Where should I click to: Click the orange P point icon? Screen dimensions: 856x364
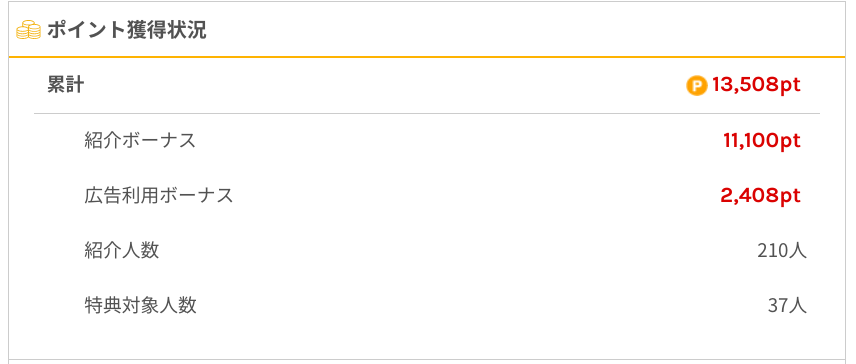coord(697,86)
